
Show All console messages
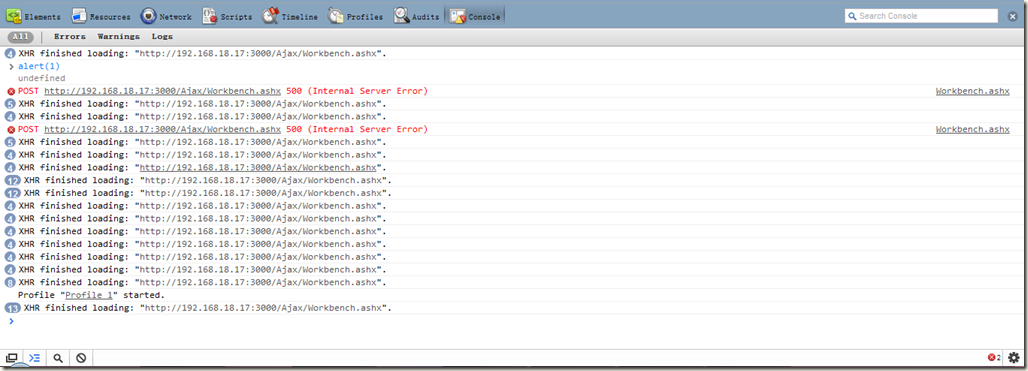pos(20,37)
